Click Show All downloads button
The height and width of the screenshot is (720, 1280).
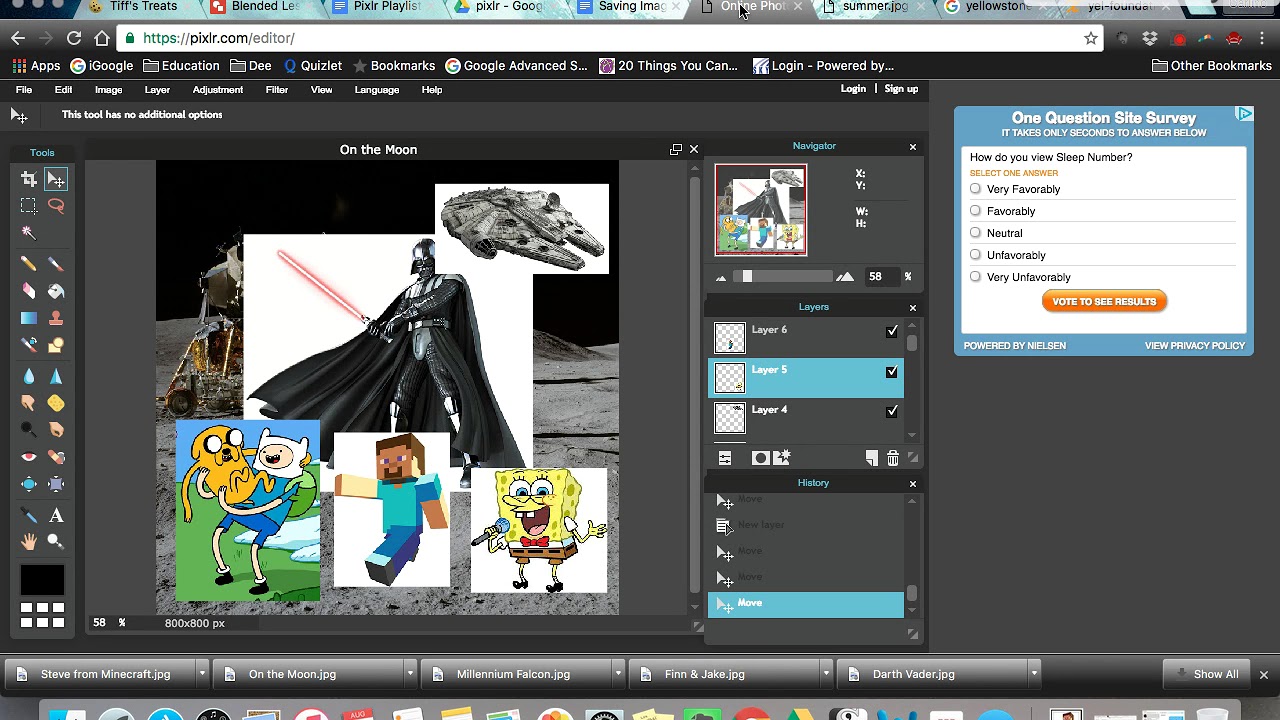point(1207,674)
